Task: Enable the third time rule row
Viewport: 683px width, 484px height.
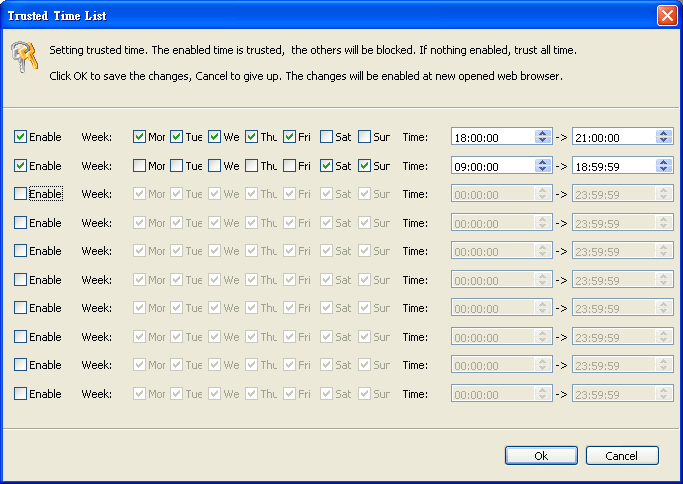Action: pyautogui.click(x=21, y=194)
